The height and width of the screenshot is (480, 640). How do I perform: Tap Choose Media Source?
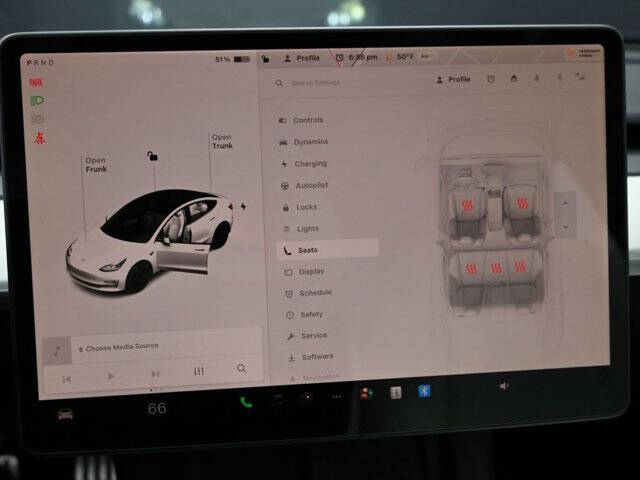click(x=118, y=347)
